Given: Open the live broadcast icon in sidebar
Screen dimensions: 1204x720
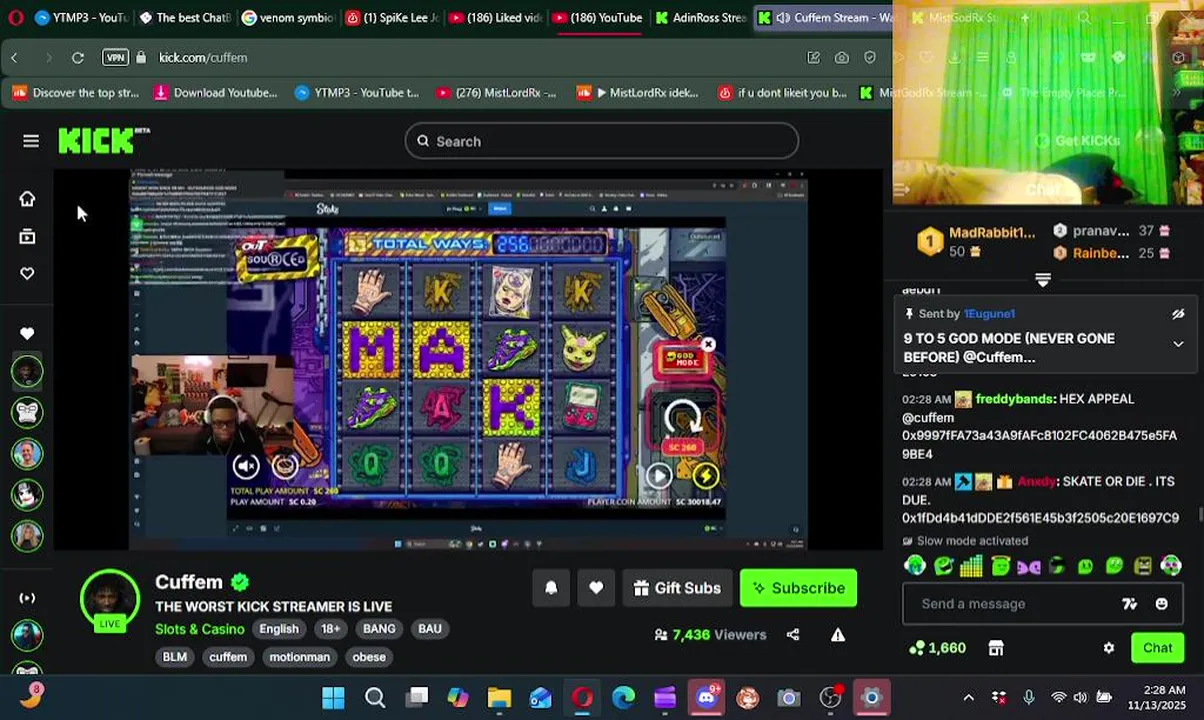Looking at the screenshot, I should pos(27,598).
